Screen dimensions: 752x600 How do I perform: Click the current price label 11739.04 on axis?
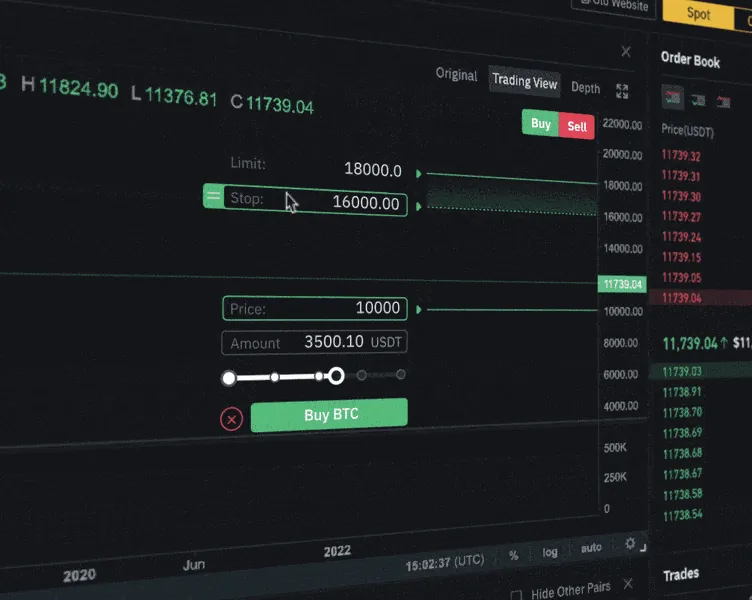[622, 284]
